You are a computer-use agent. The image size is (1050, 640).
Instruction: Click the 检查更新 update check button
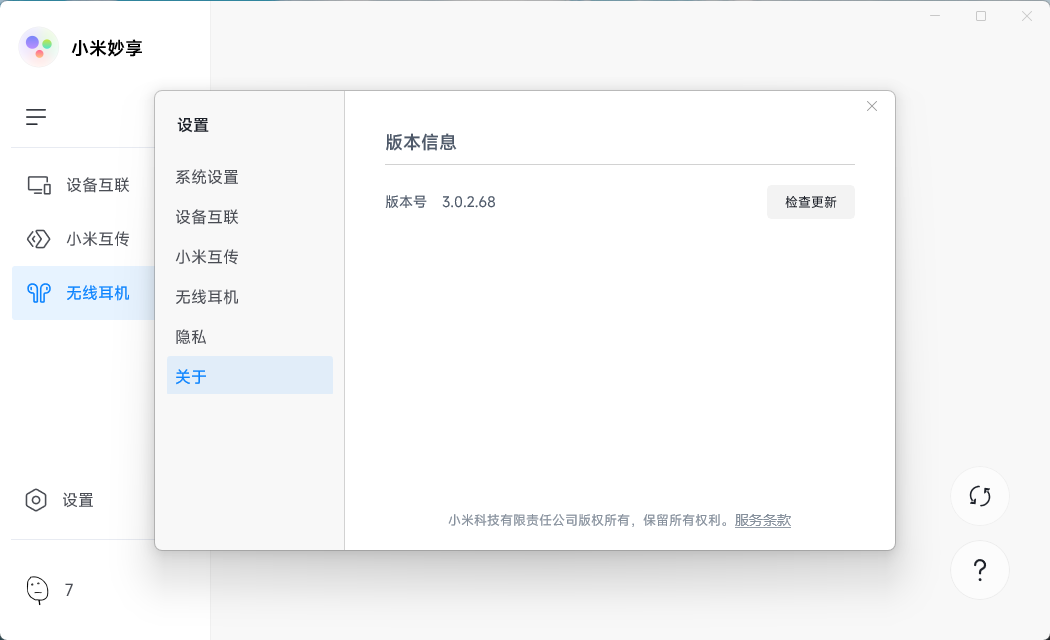click(x=810, y=201)
